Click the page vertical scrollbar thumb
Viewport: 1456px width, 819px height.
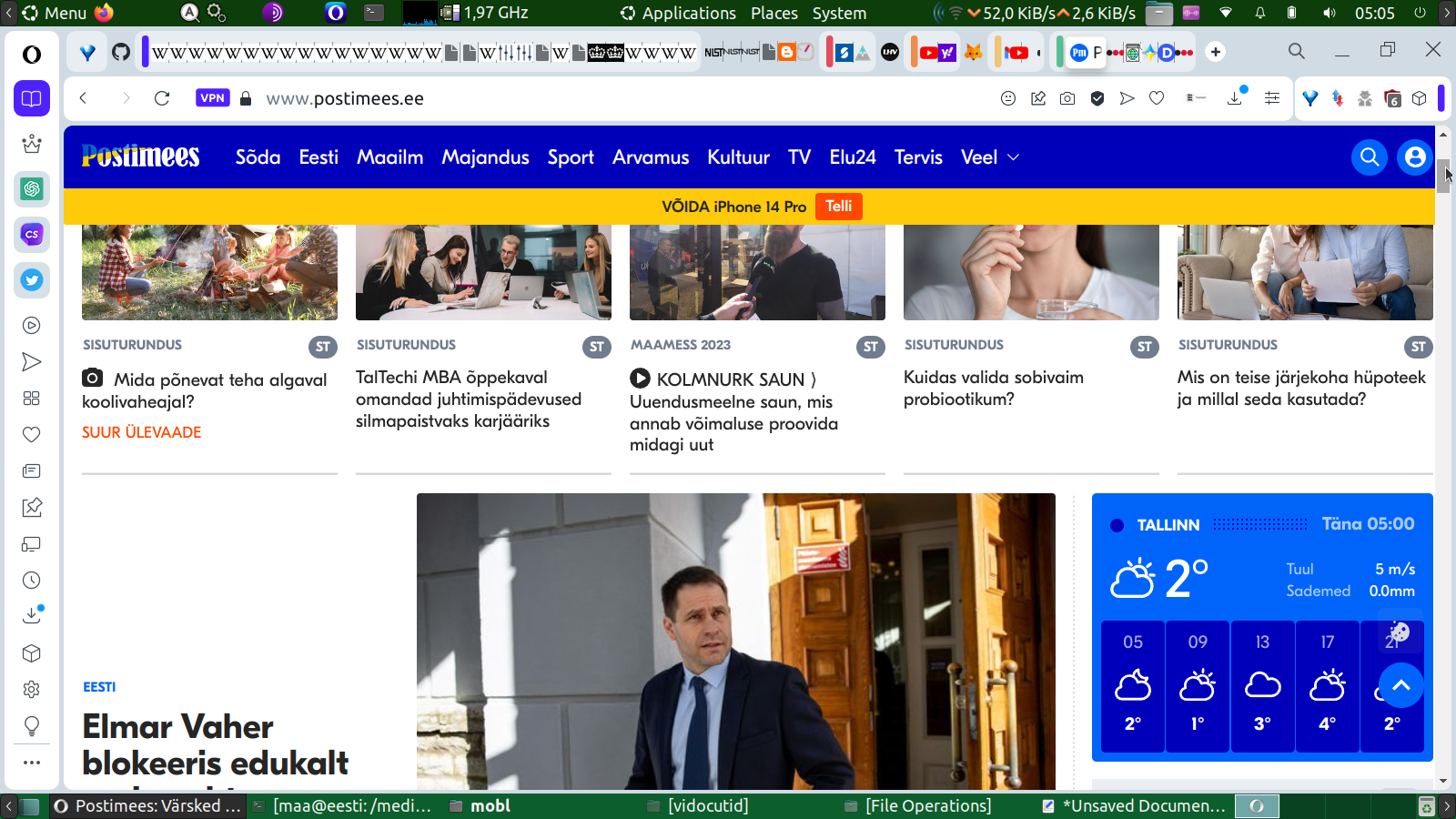point(1442,174)
